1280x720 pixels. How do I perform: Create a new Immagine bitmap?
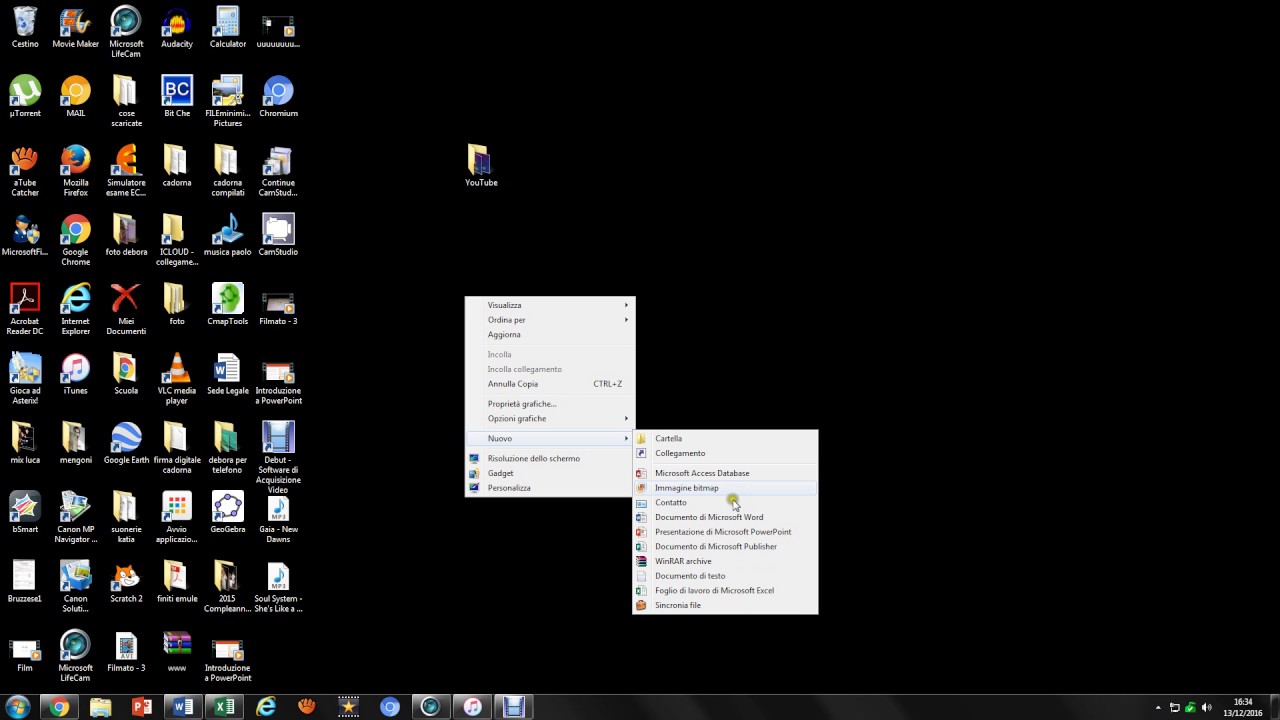tap(725, 488)
